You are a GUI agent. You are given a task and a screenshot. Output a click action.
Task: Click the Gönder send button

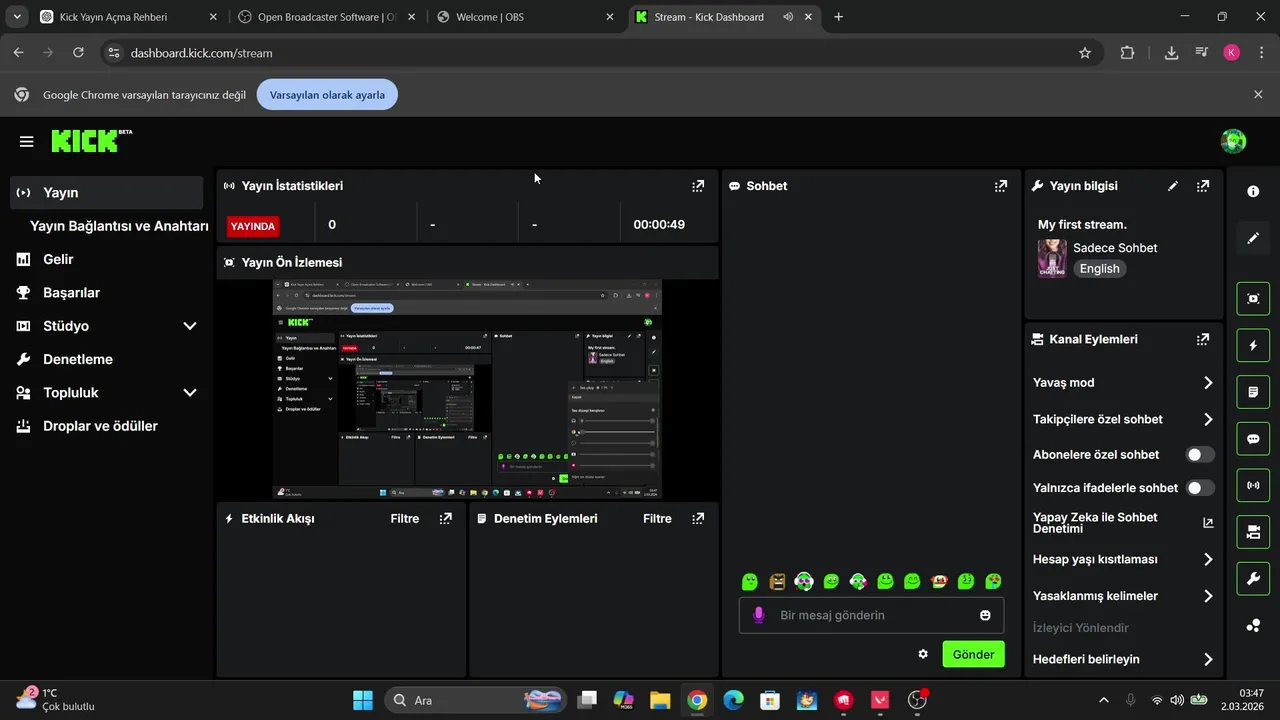(973, 654)
